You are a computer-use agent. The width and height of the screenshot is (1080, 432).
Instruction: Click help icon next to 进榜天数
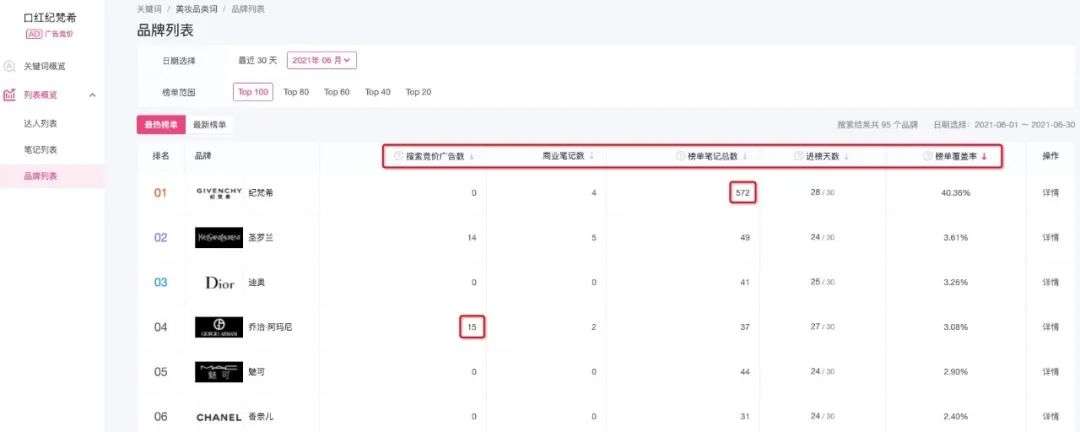pos(798,156)
